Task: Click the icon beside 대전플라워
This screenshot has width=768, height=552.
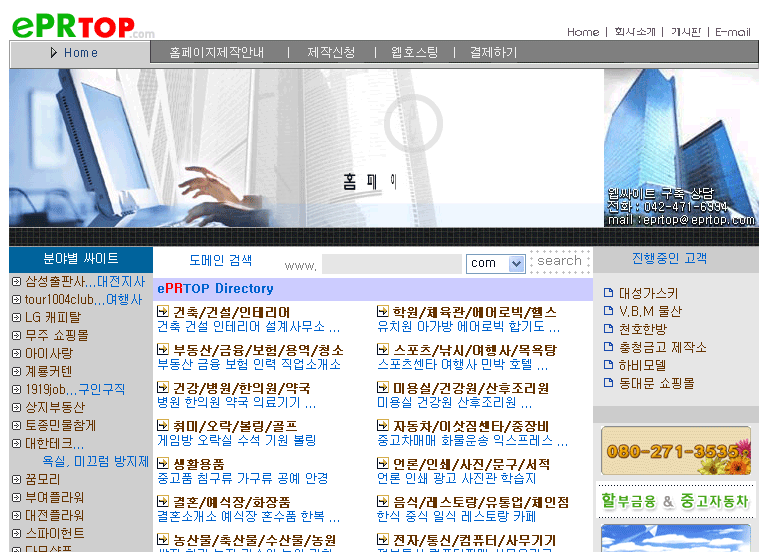Action: tap(16, 516)
